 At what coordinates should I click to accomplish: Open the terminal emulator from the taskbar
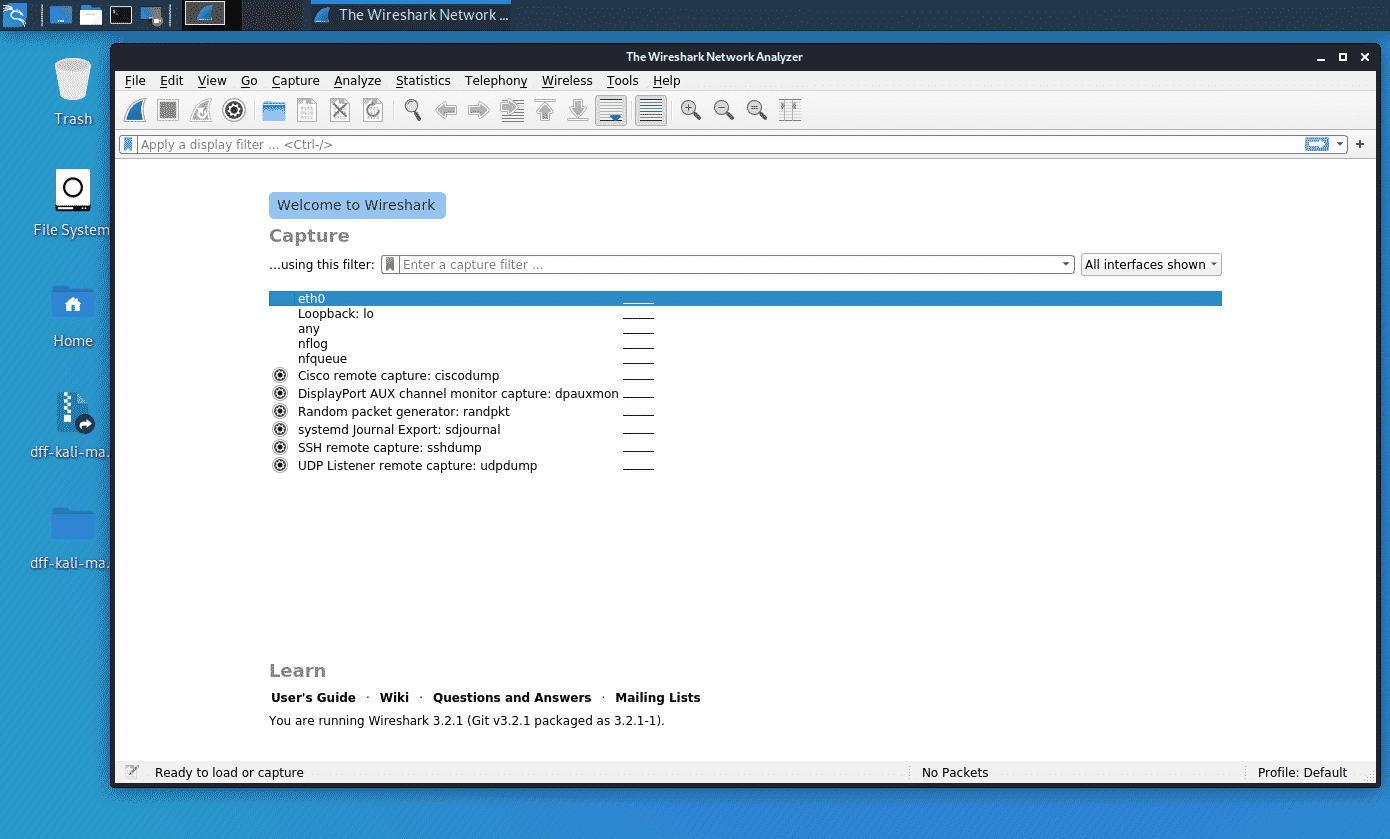(x=120, y=14)
